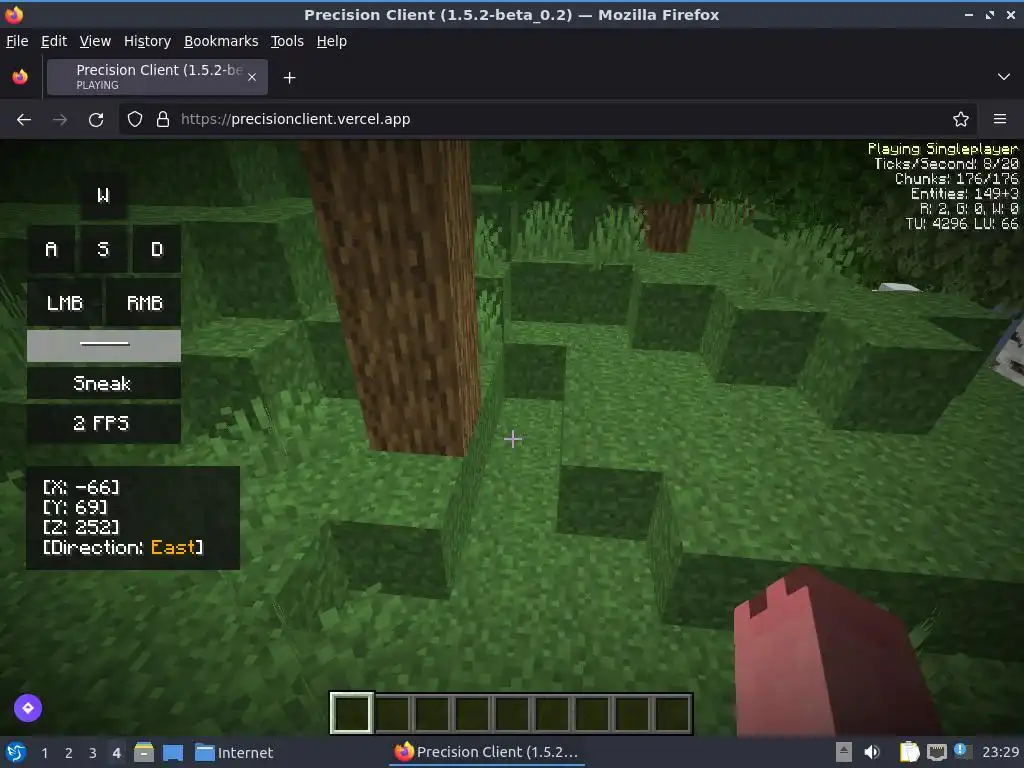
Task: Click the tray removable media icon
Action: 844,752
